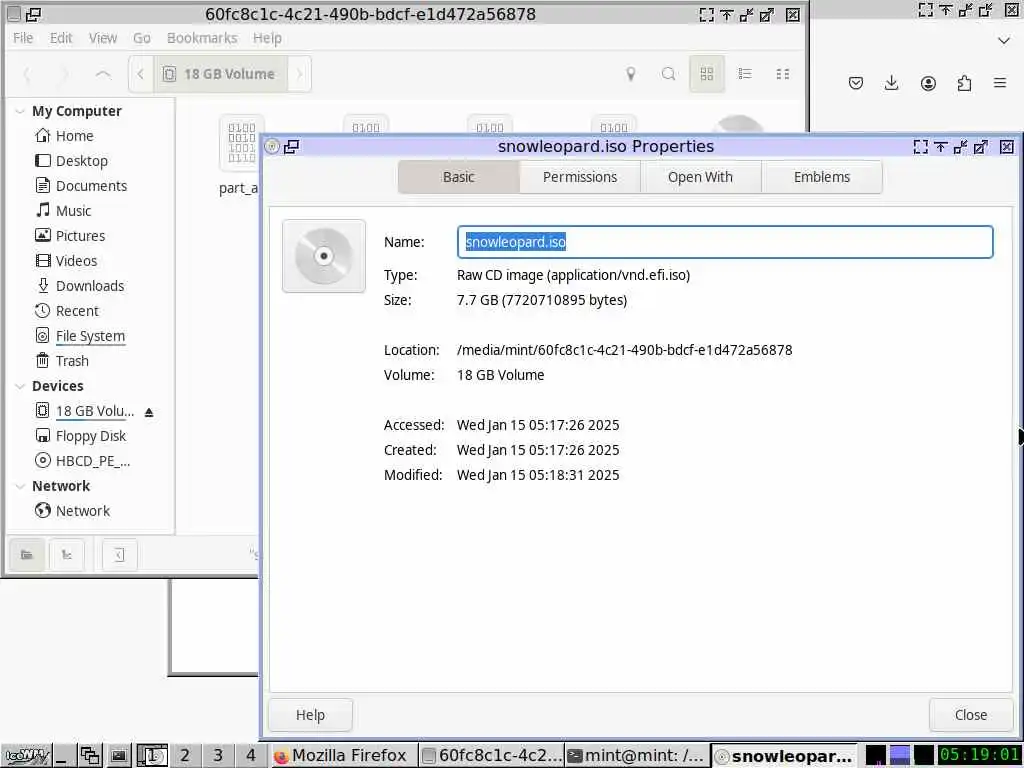Viewport: 1024px width, 768px height.
Task: Open the HBCD_PE disc device
Action: click(82, 460)
